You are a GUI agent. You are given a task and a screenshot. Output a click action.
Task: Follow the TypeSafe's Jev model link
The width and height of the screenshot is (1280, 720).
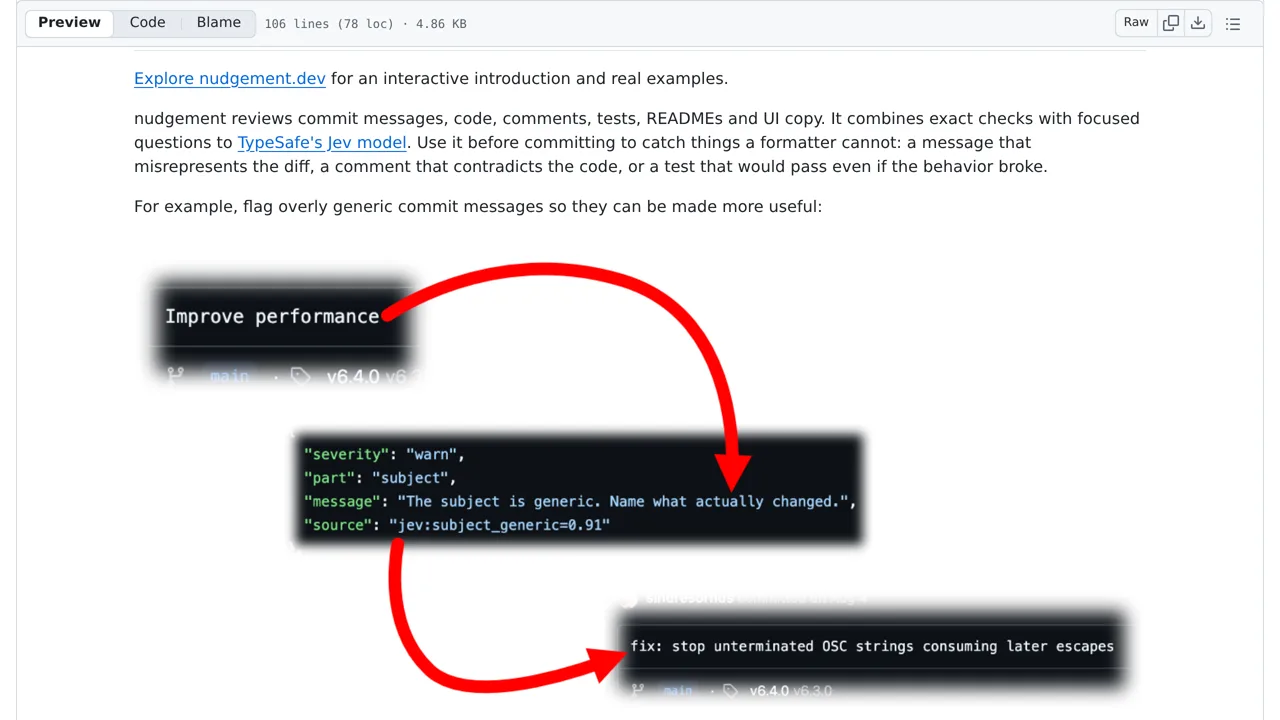pos(322,143)
